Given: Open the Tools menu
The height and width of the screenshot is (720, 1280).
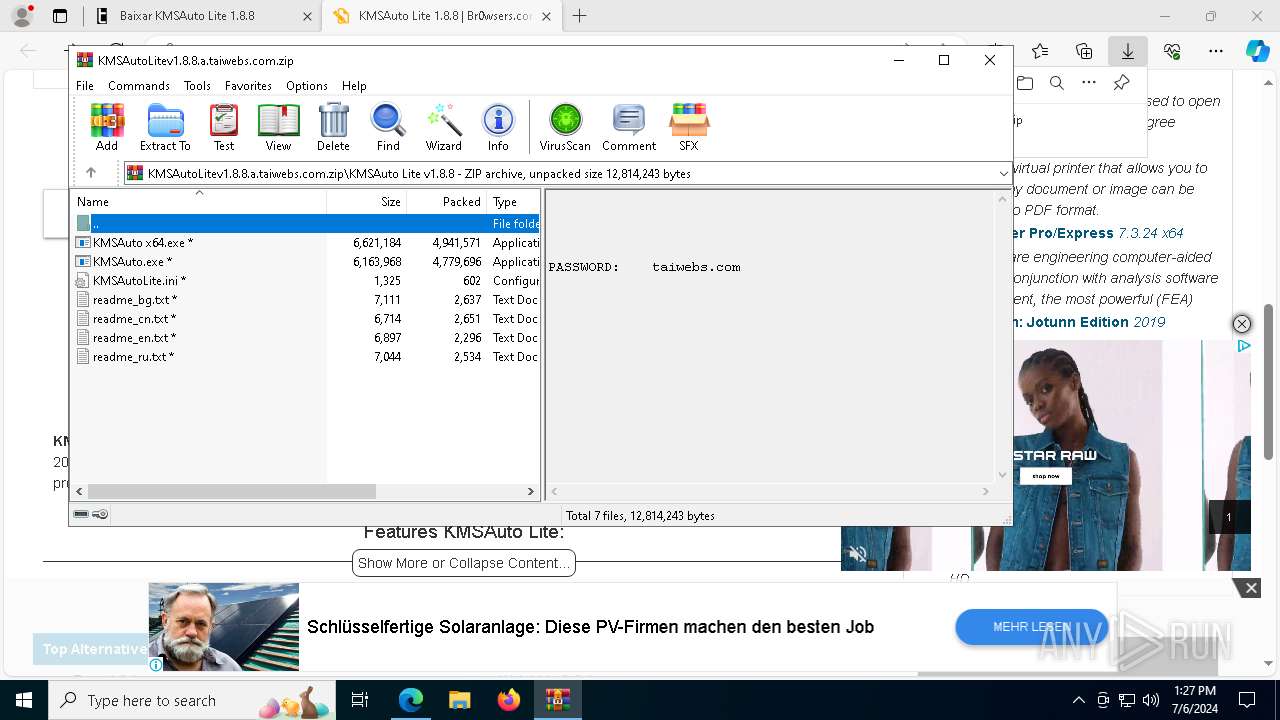Looking at the screenshot, I should tap(197, 86).
